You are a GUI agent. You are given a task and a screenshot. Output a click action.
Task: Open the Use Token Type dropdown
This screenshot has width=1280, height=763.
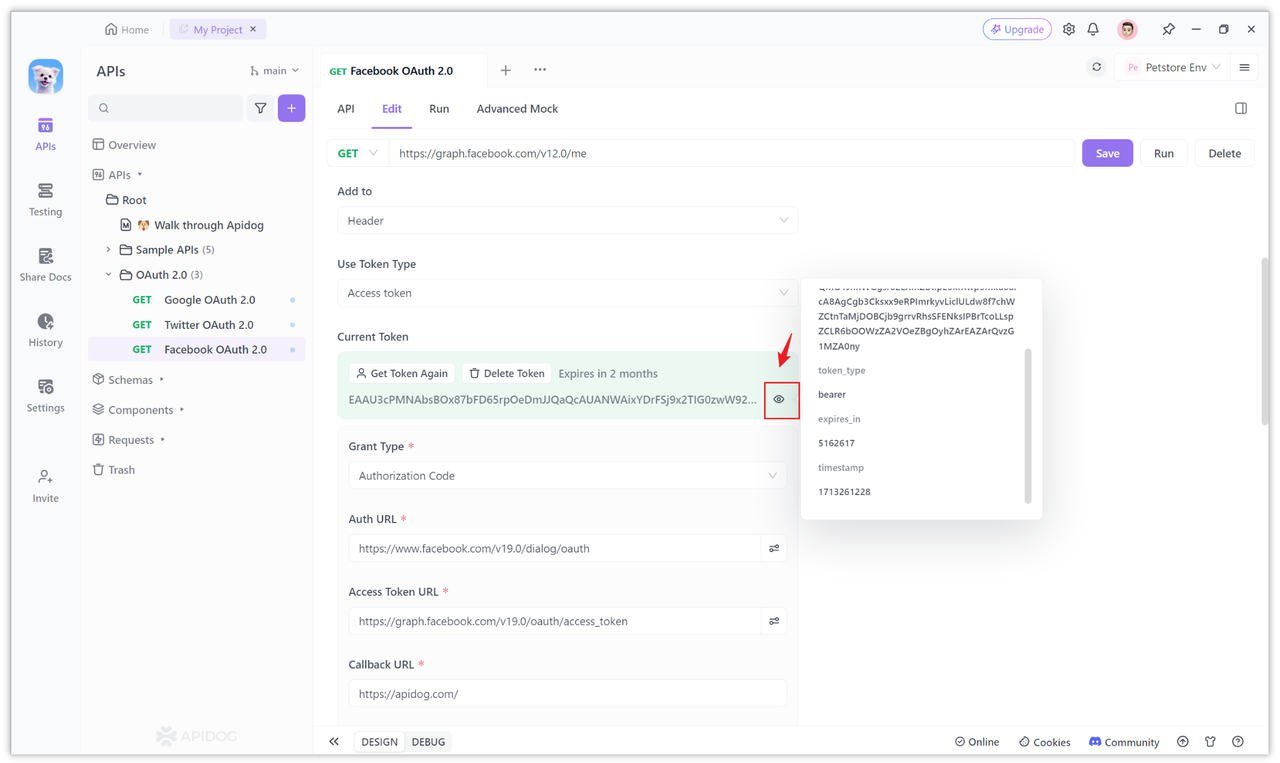(x=567, y=293)
